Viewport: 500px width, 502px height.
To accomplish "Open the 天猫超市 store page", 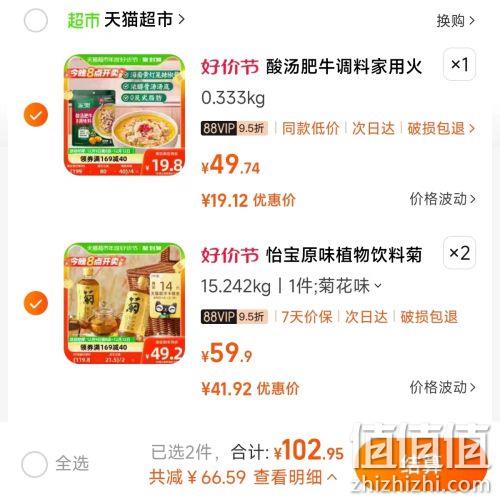I will (144, 19).
